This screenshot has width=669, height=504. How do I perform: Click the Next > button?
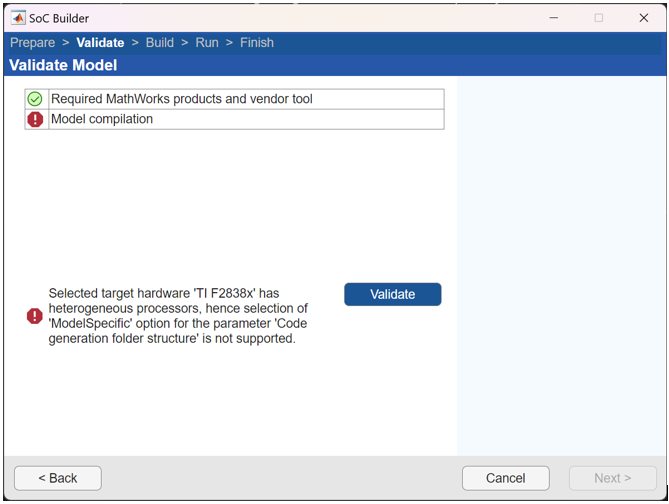pyautogui.click(x=612, y=478)
